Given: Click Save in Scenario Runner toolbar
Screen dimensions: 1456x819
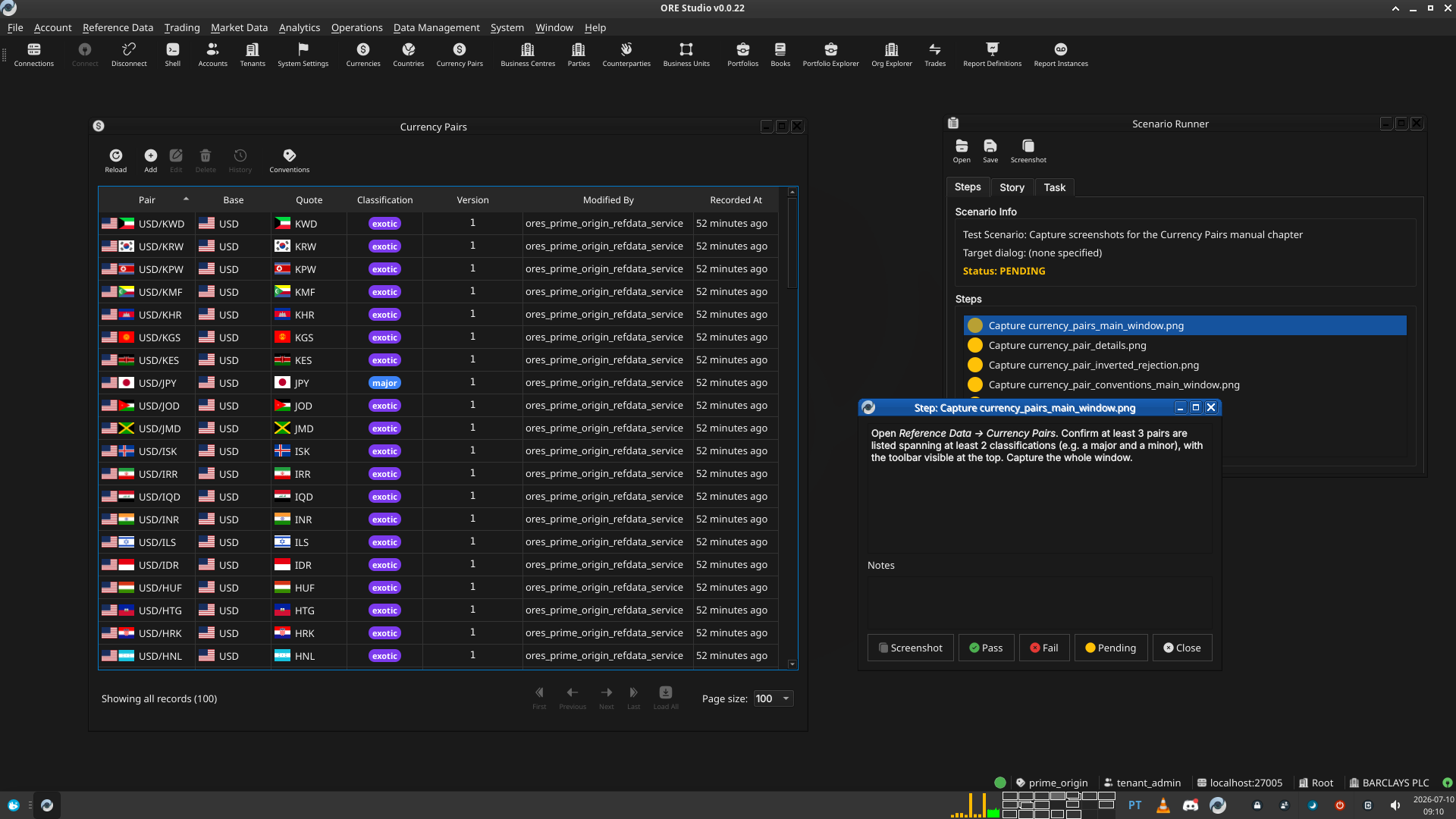Looking at the screenshot, I should coord(990,151).
